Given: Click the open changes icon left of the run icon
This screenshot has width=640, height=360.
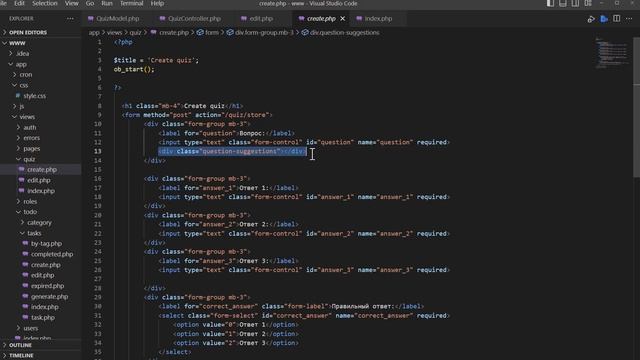Looking at the screenshot, I should (x=591, y=19).
